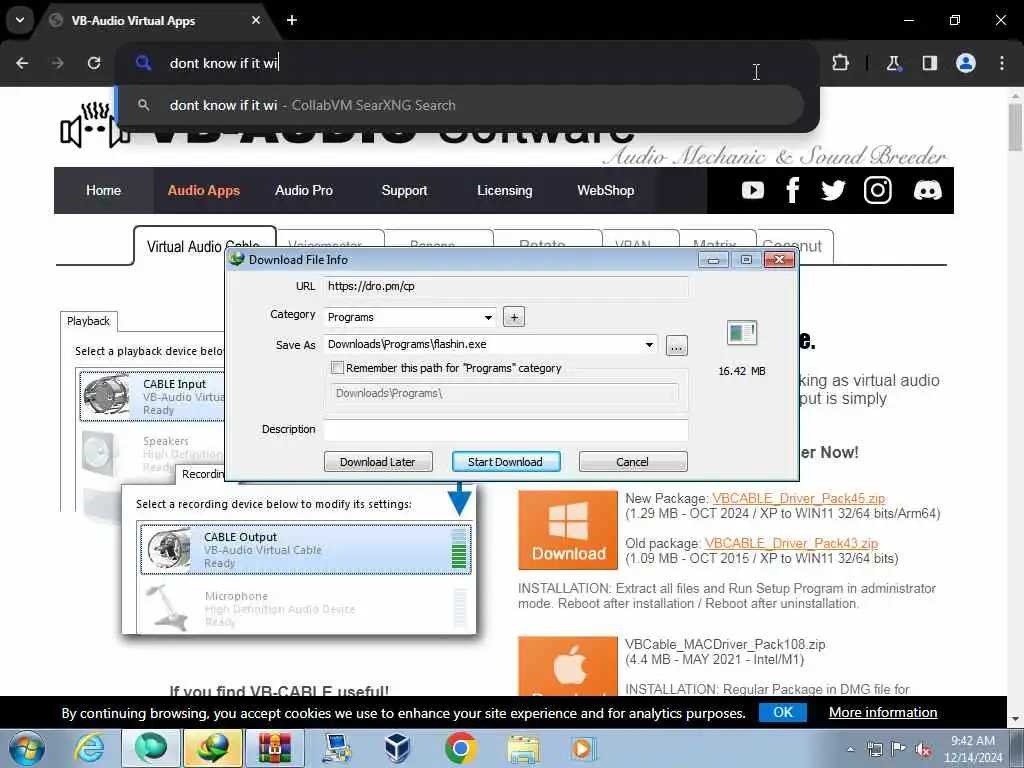
Task: Browse save location with ellipsis button
Action: click(676, 345)
